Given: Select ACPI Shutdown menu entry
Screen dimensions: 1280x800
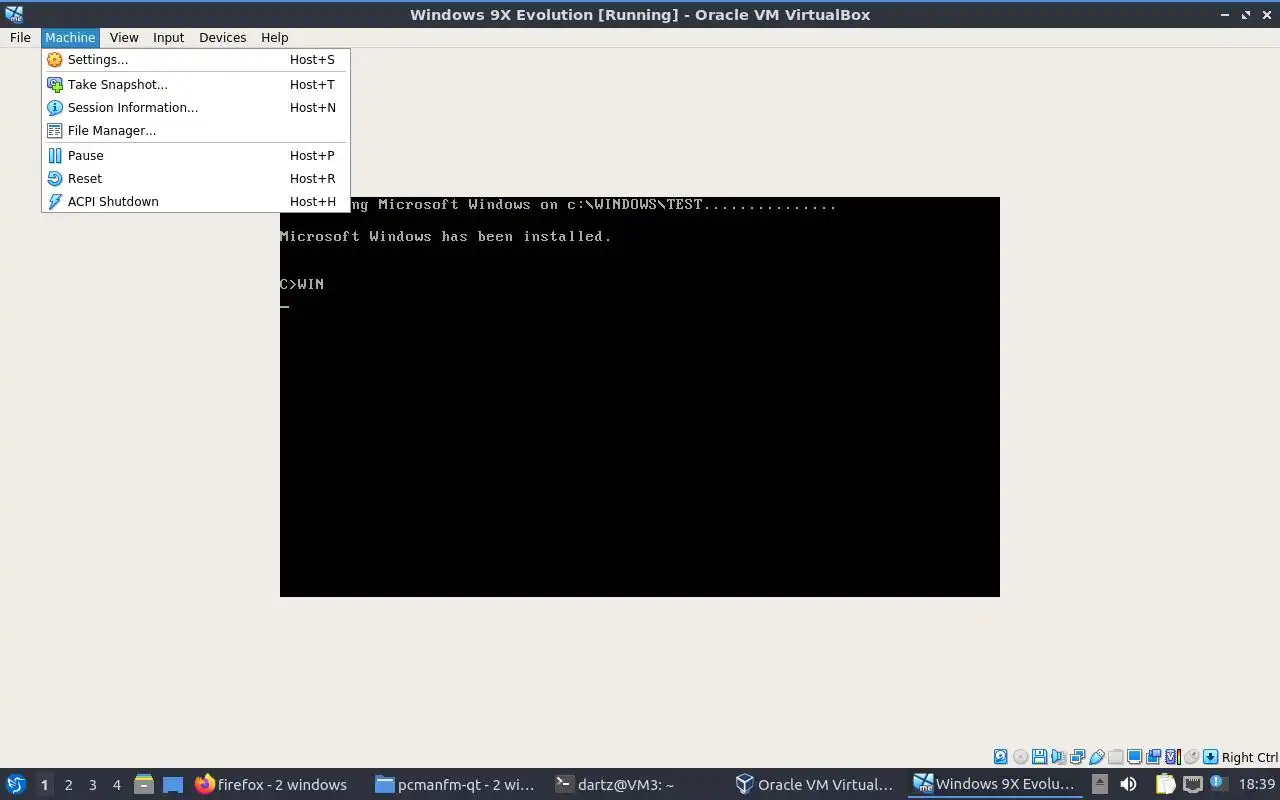Looking at the screenshot, I should click(x=195, y=202).
